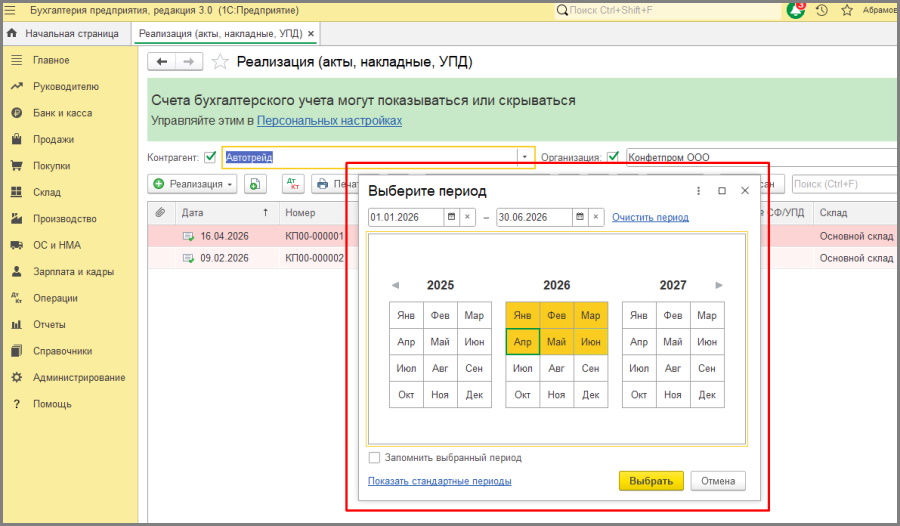Click the calendar icon for end date

[x=581, y=217]
